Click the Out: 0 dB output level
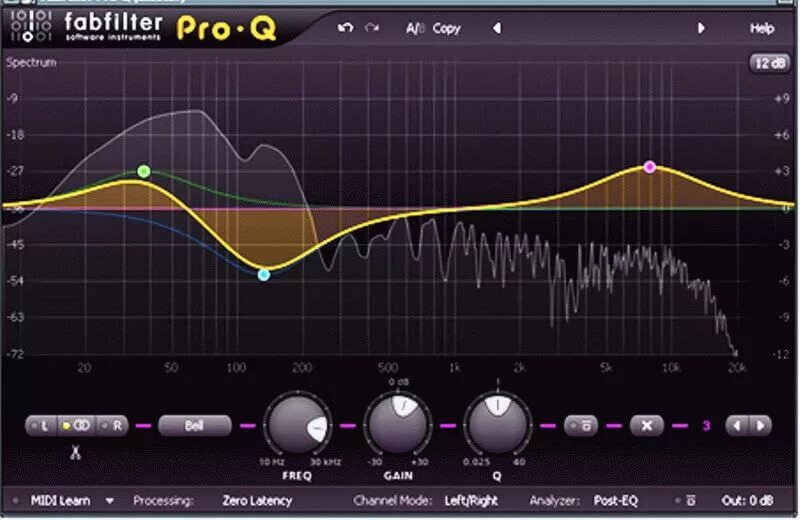Image resolution: width=800 pixels, height=520 pixels. [x=747, y=501]
